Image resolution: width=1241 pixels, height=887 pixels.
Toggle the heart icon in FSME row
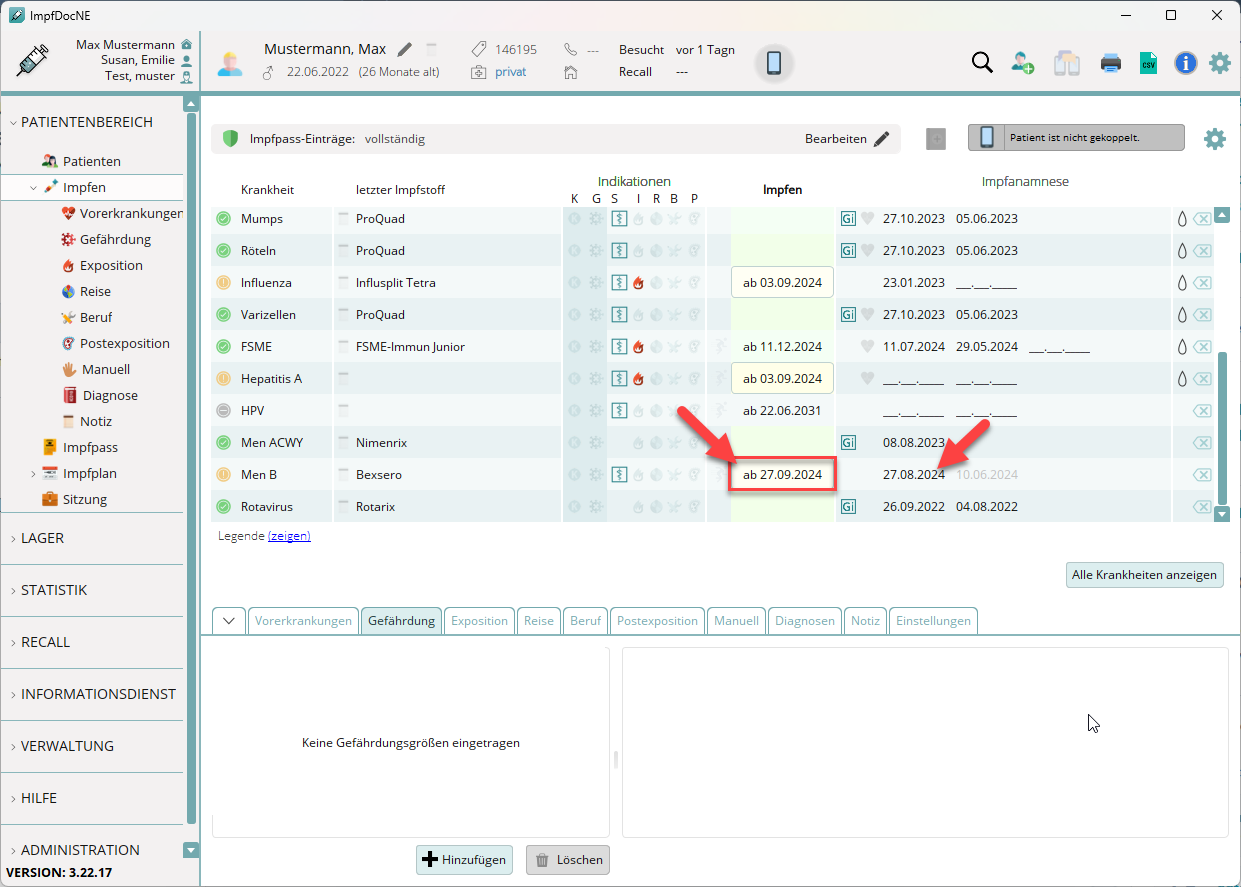click(x=867, y=347)
